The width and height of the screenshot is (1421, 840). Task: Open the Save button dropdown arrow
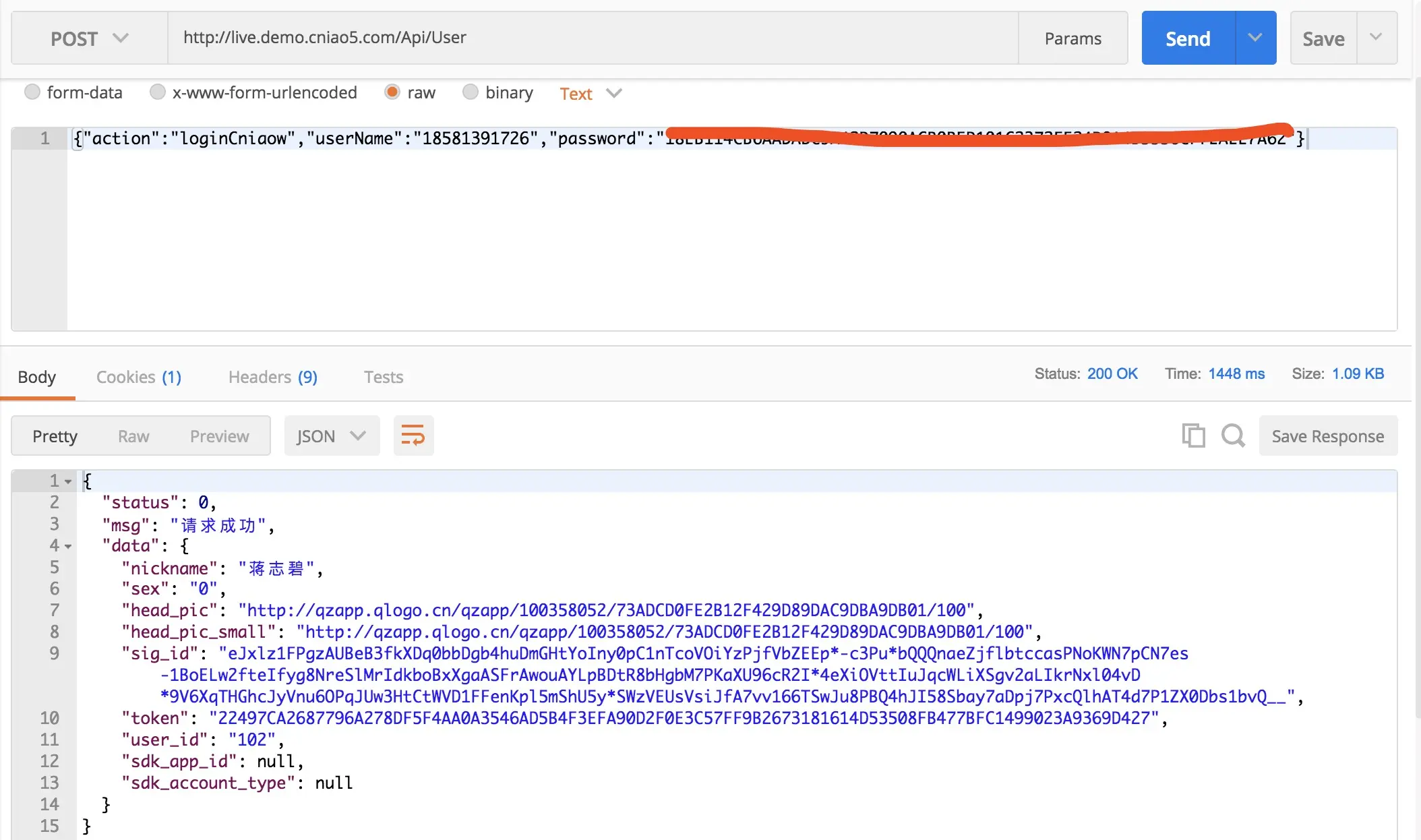coord(1376,38)
